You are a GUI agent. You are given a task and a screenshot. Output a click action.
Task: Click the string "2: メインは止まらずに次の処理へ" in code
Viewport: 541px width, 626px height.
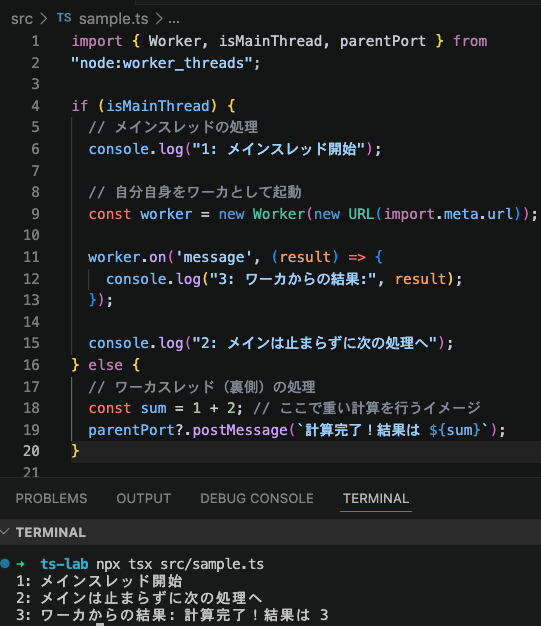click(x=315, y=343)
